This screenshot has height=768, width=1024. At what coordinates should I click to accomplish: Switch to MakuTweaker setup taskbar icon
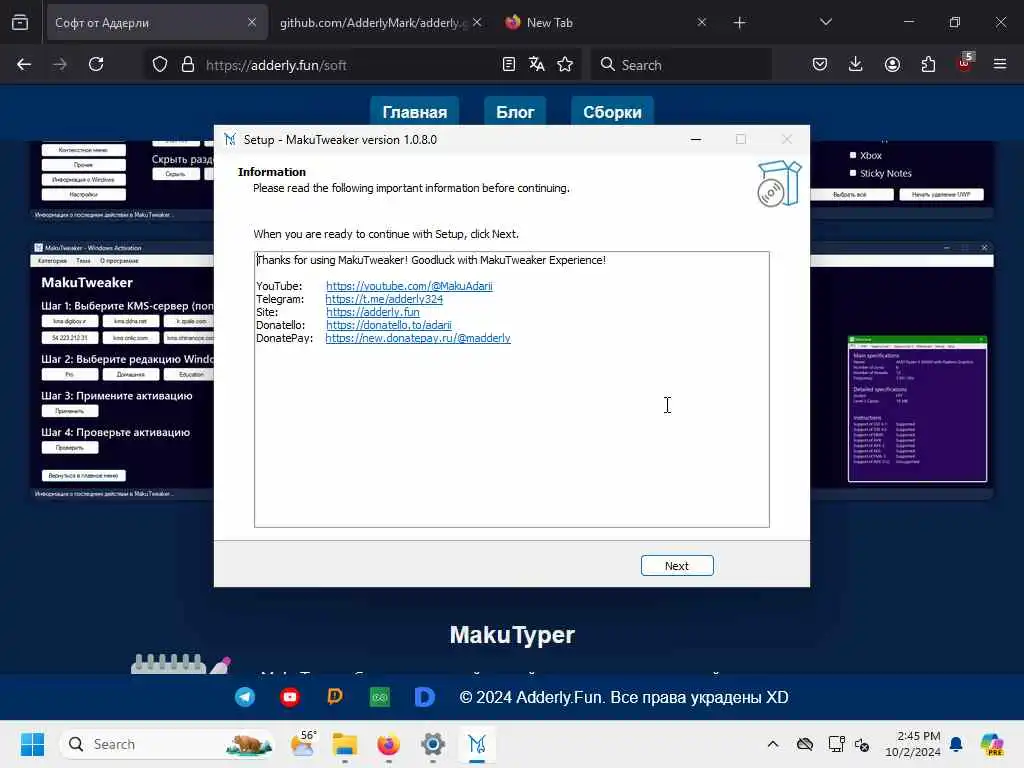tap(477, 744)
